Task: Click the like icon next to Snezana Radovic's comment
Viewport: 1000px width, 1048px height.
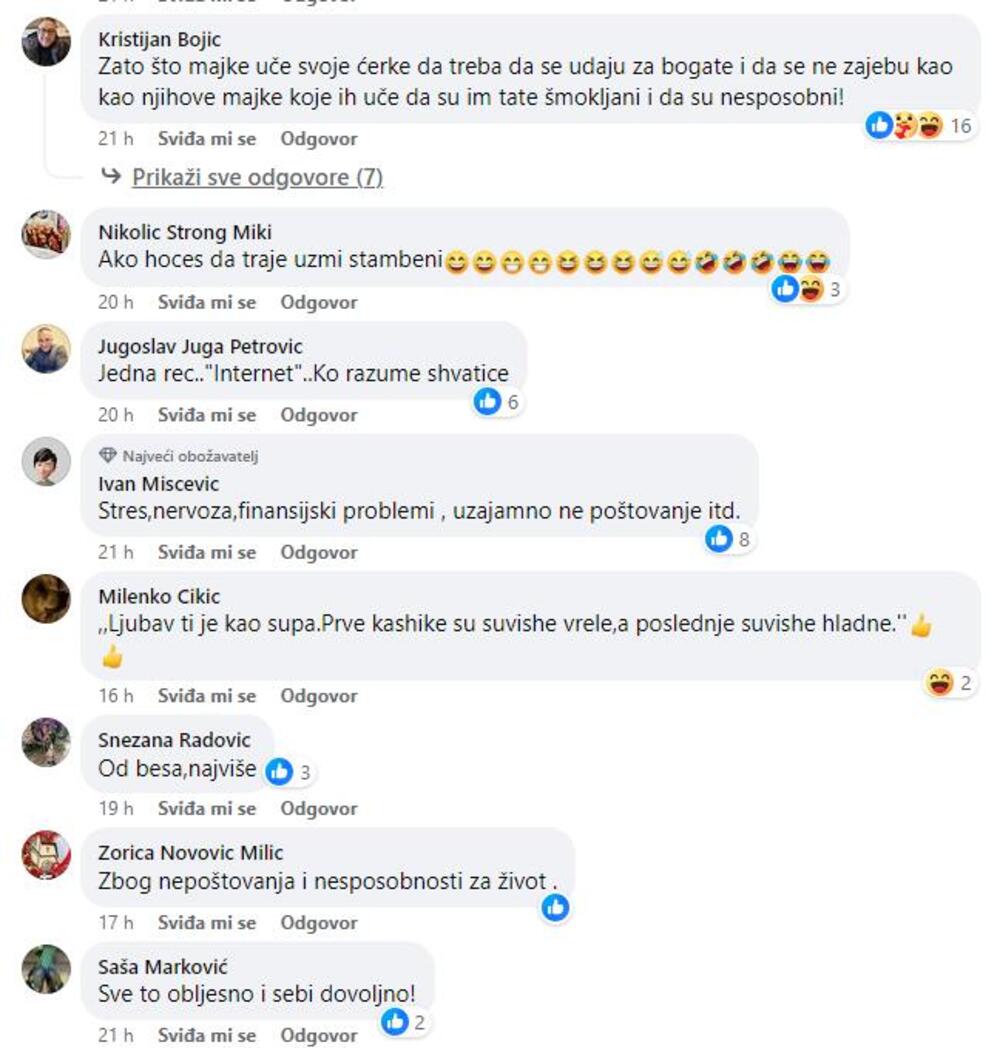Action: point(279,771)
